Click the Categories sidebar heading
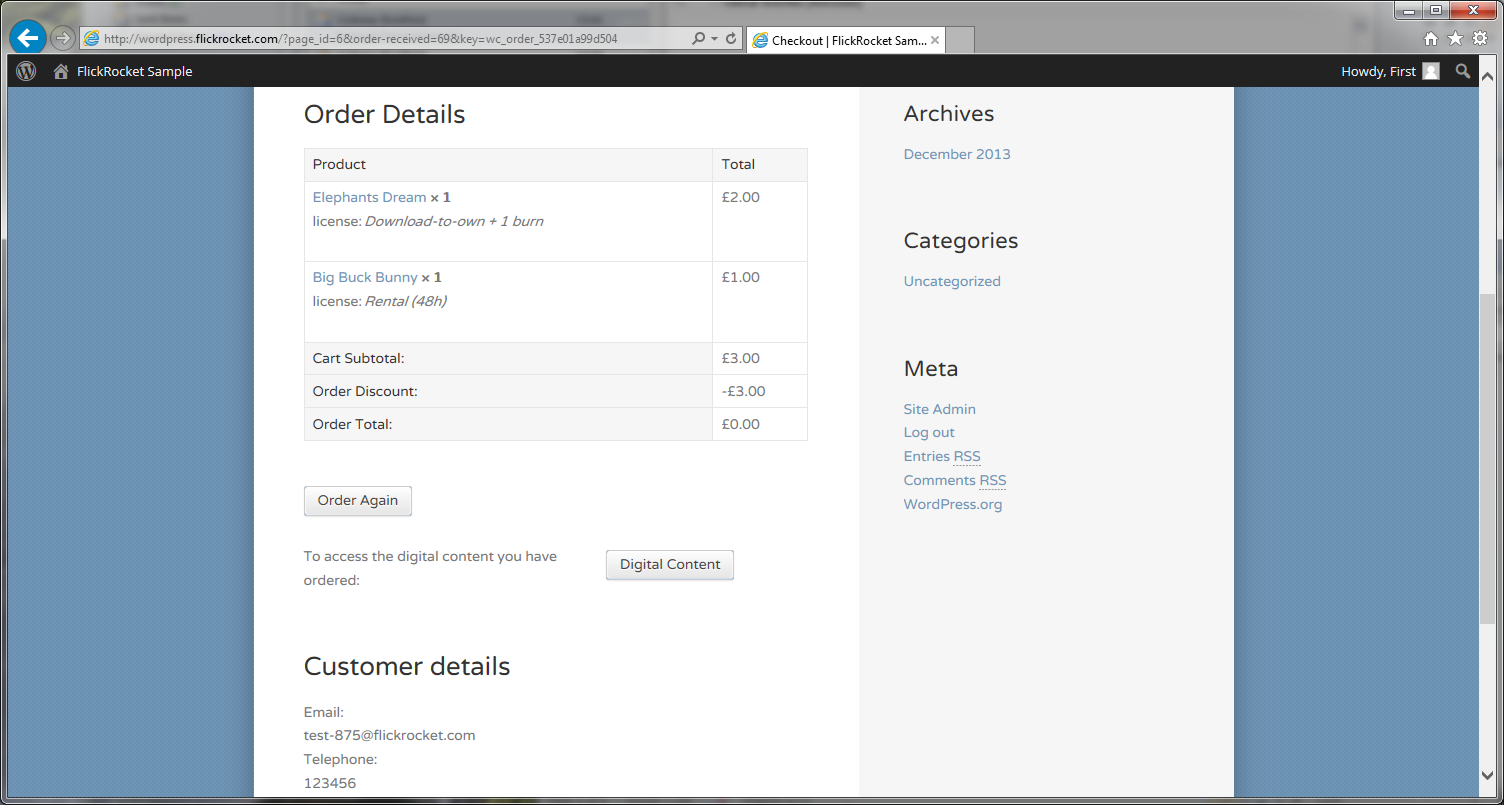The width and height of the screenshot is (1504, 805). (961, 241)
